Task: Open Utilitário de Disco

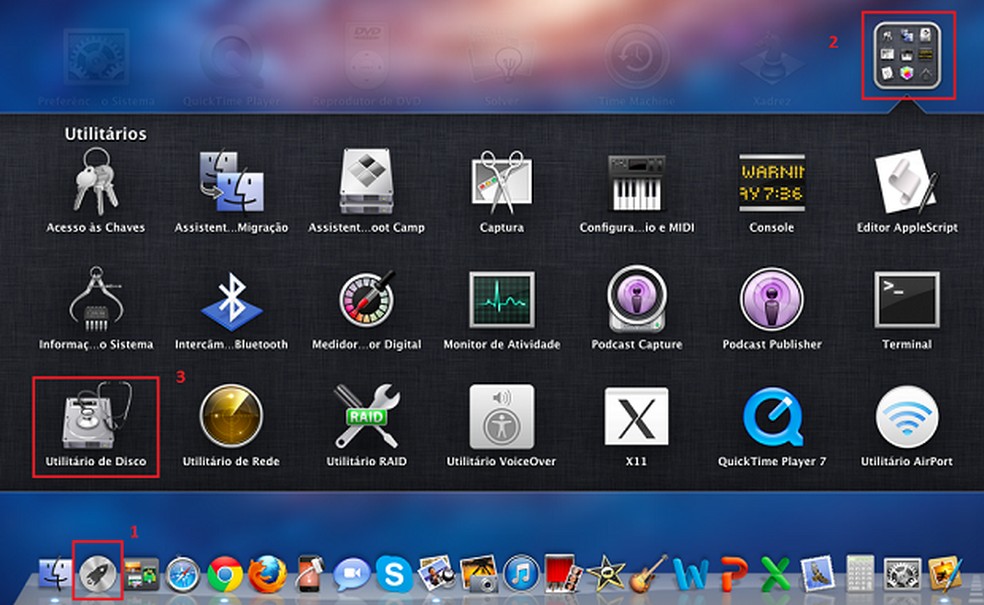Action: point(94,420)
